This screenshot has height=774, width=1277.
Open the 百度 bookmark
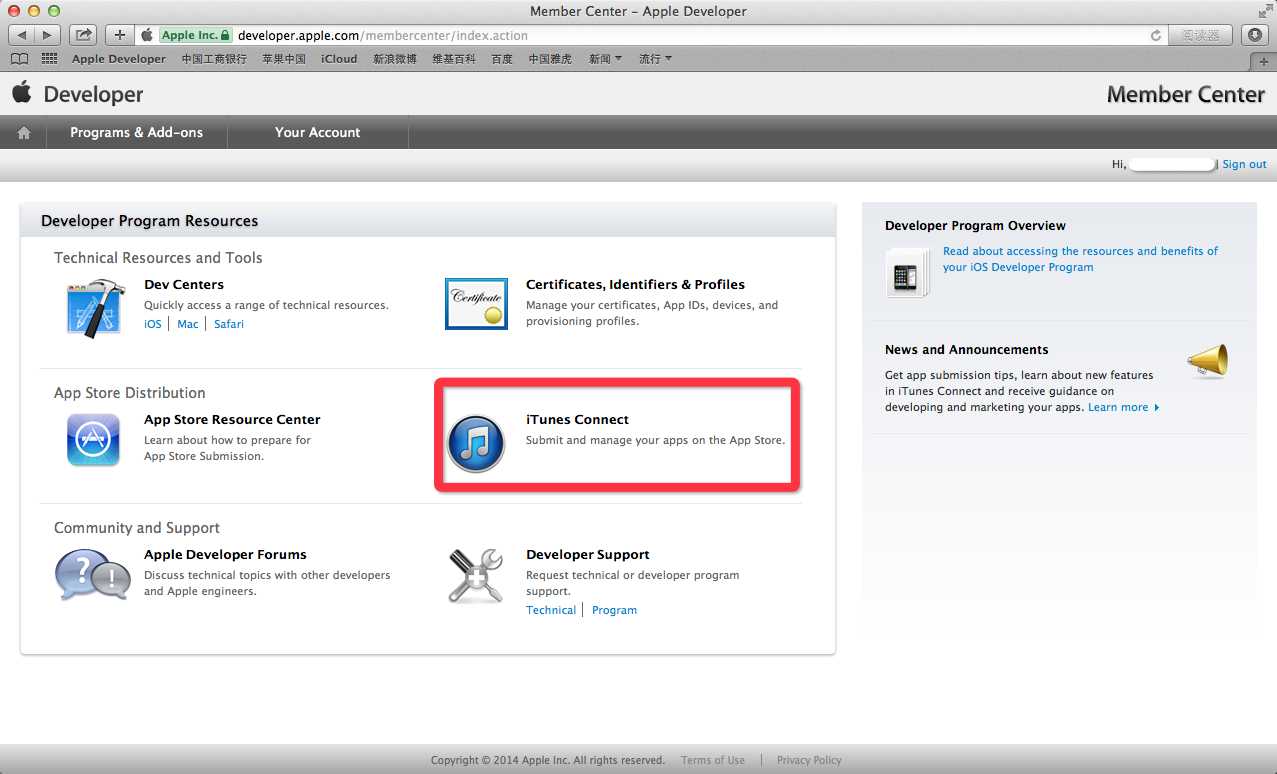502,59
